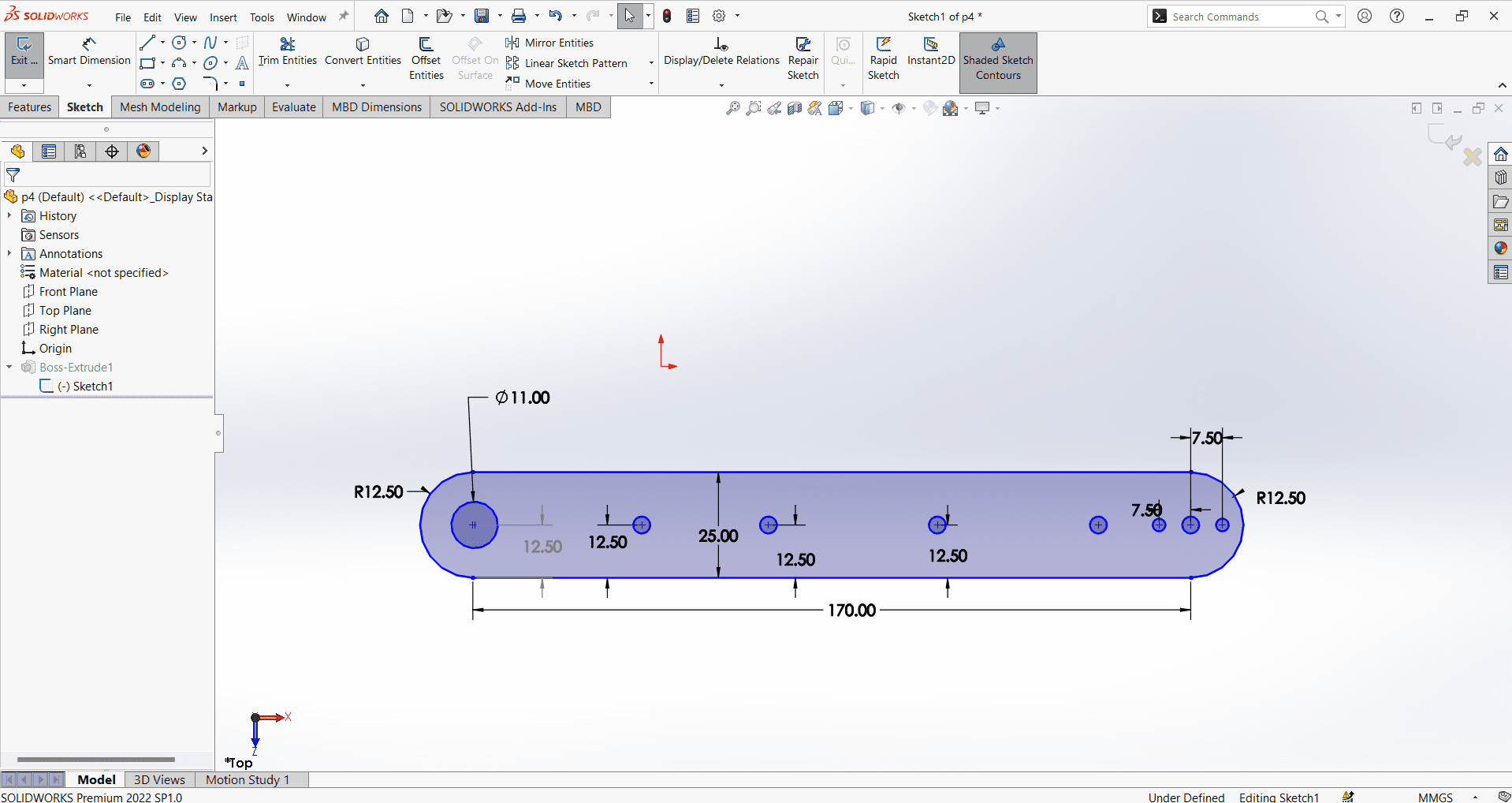Select the Corner Rectangle tool
Screen dimensions: 1512x803
(x=147, y=63)
